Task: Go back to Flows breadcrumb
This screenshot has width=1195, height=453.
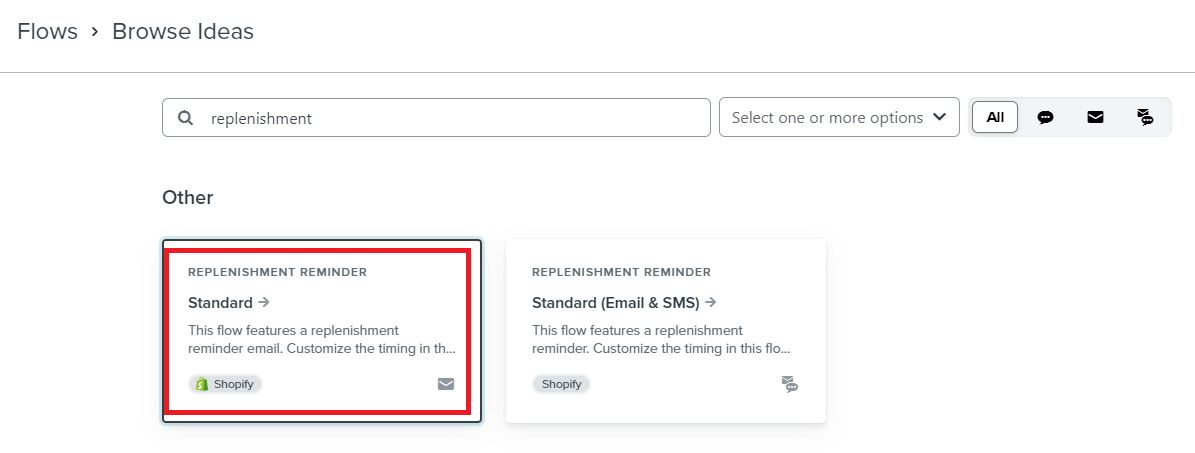Action: pyautogui.click(x=47, y=31)
